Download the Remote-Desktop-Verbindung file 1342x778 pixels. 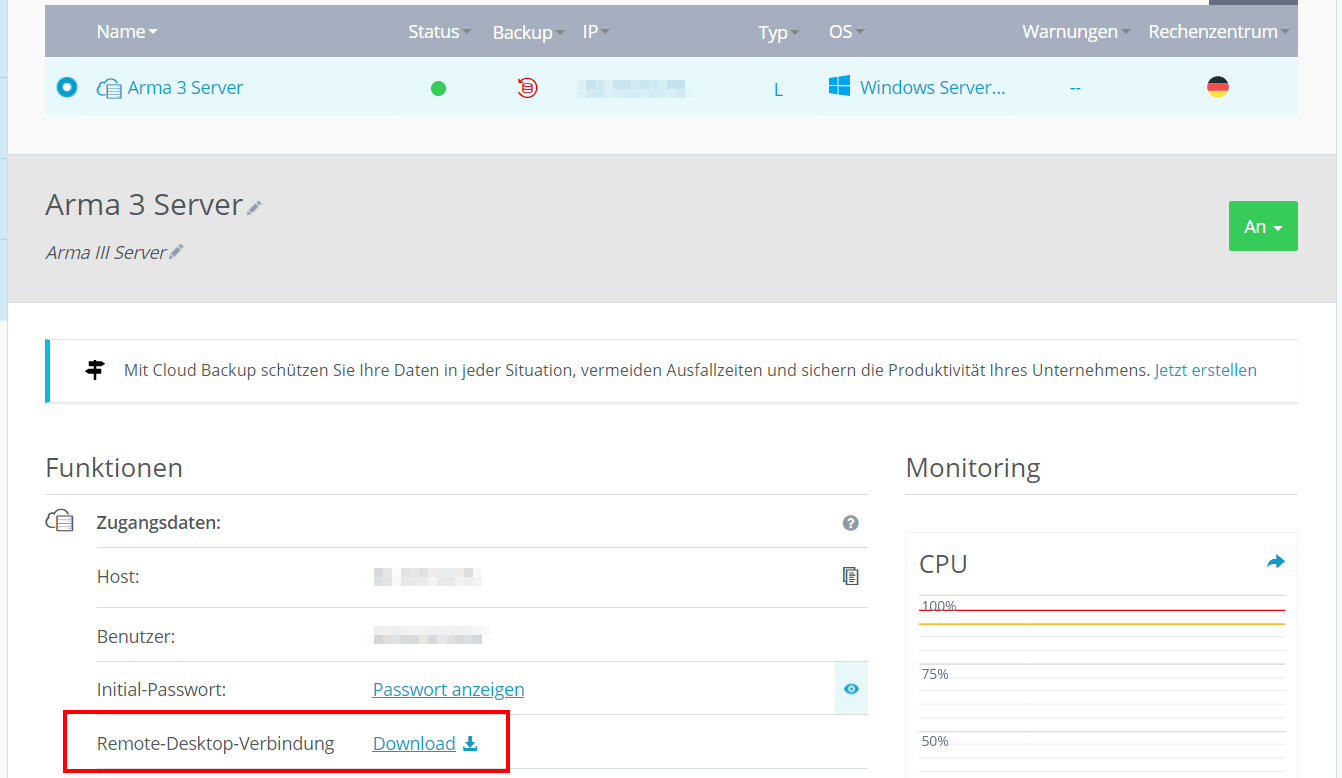coord(414,743)
